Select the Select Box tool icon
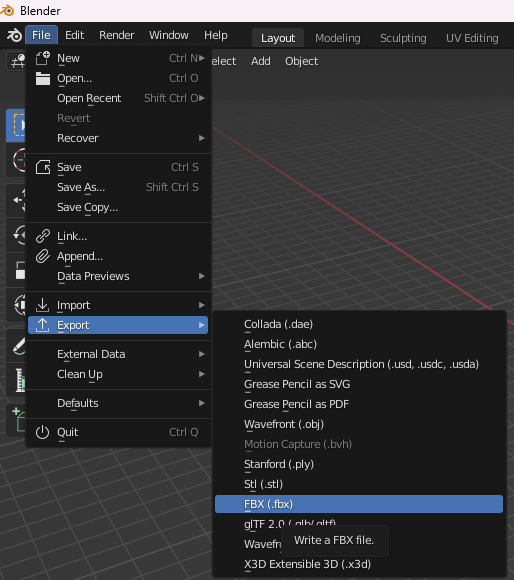The image size is (514, 580). coord(16,126)
